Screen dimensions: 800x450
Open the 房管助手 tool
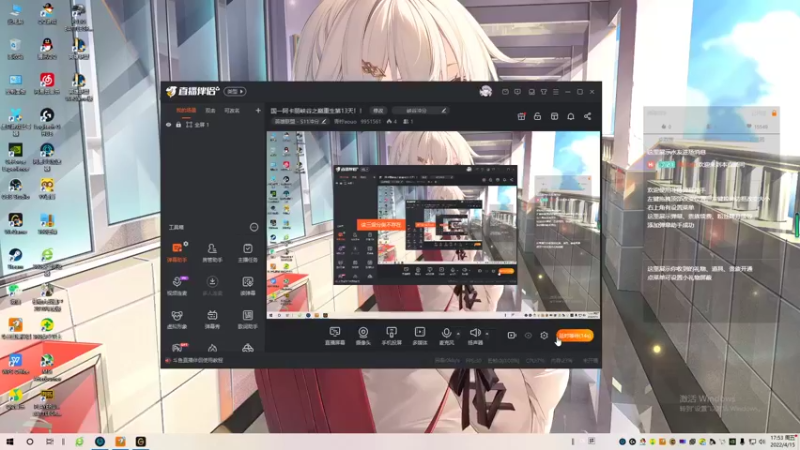[x=212, y=252]
